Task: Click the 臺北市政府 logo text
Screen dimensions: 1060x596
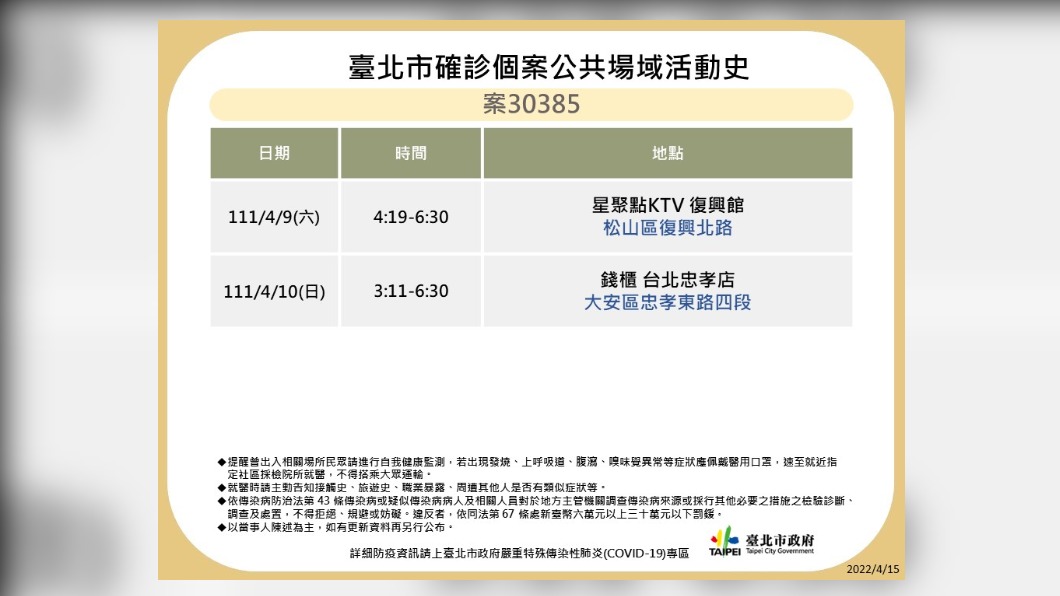Action: point(780,540)
